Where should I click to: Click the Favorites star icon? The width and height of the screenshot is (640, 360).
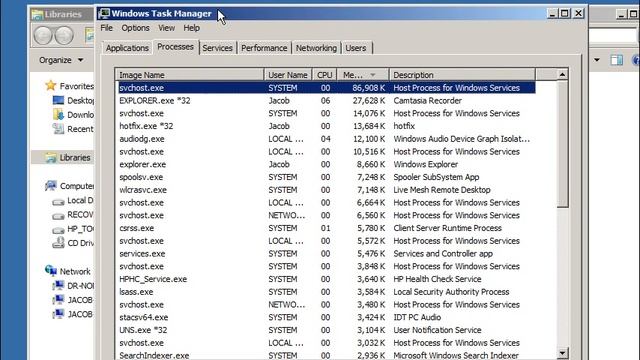(x=51, y=86)
